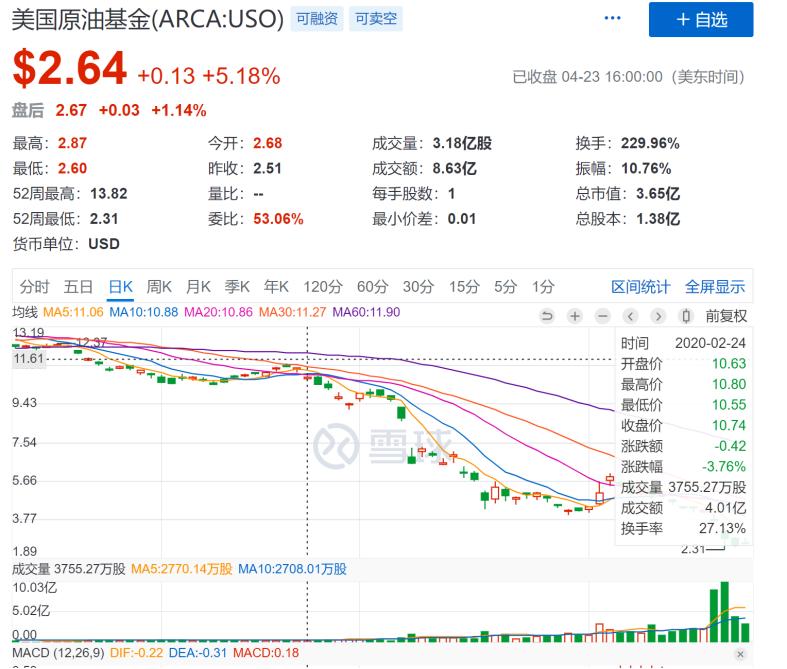Click the stock title 美国原油基金(ARCA:USO)
This screenshot has width=787, height=669.
(148, 19)
